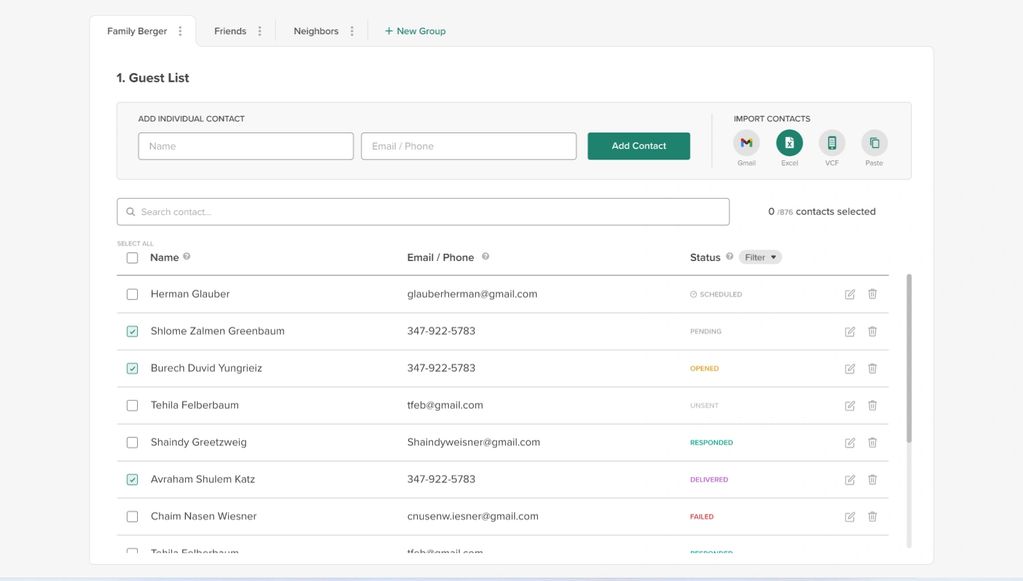Create a New Group

click(x=415, y=31)
